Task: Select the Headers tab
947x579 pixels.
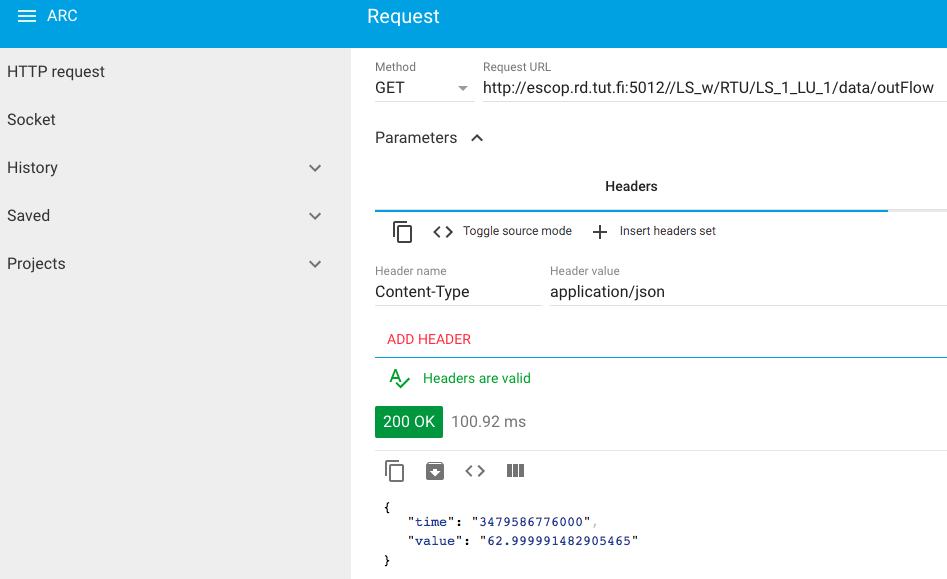Action: [x=631, y=187]
